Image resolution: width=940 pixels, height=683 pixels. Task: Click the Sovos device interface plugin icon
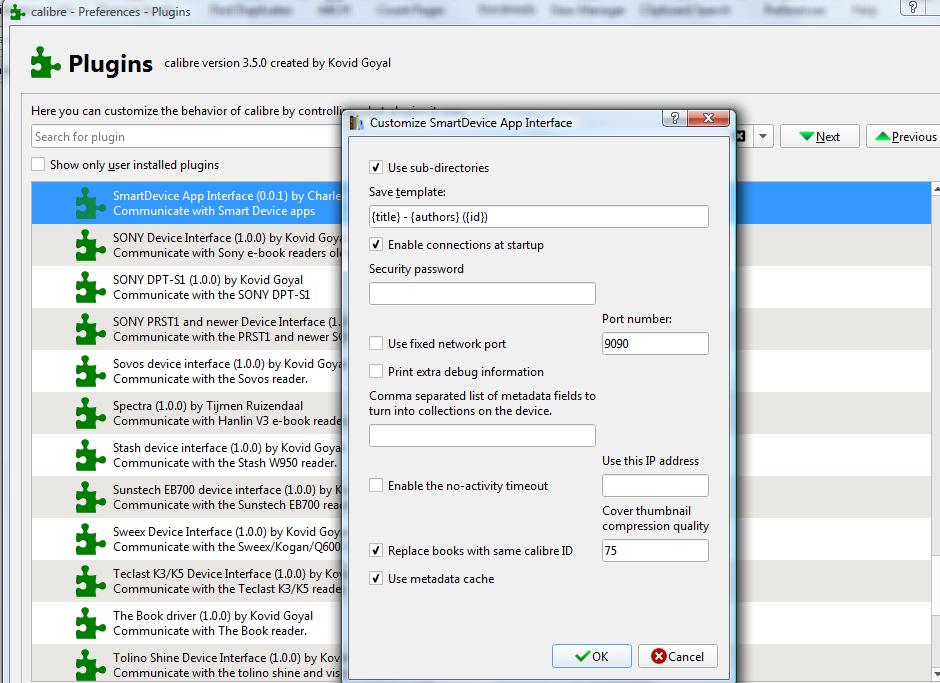pyautogui.click(x=91, y=371)
